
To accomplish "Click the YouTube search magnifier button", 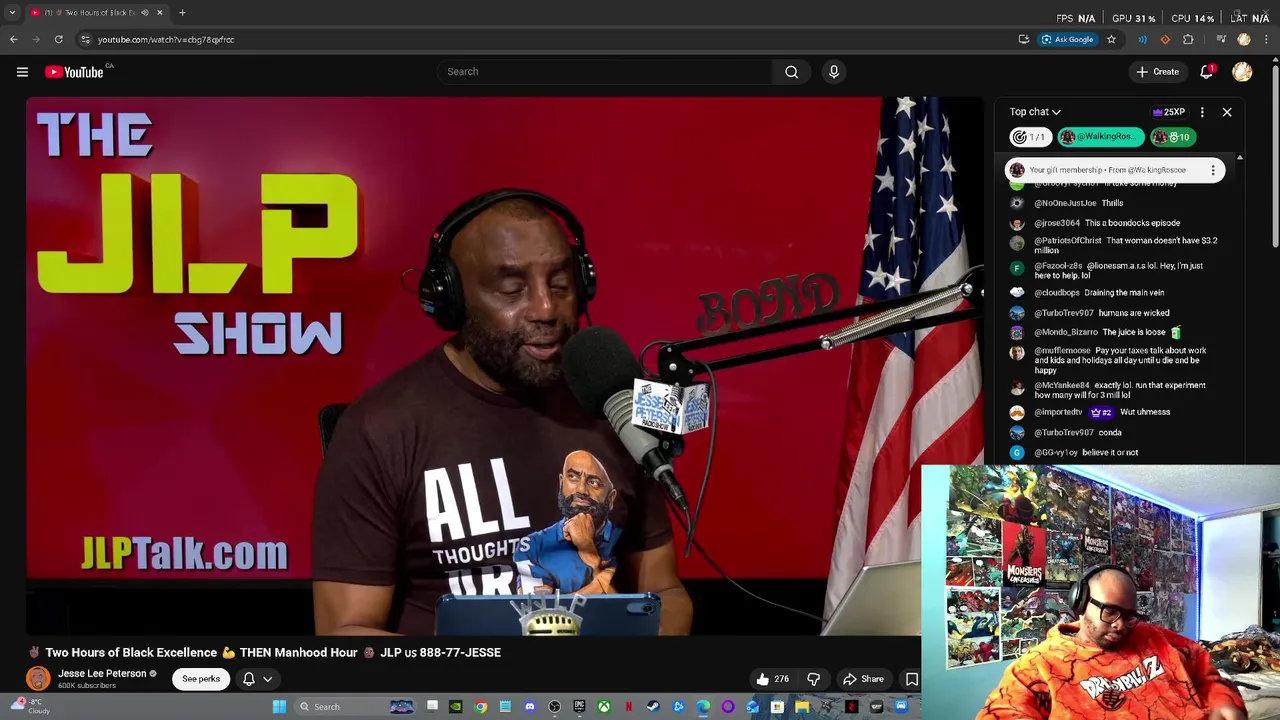I will coord(791,71).
